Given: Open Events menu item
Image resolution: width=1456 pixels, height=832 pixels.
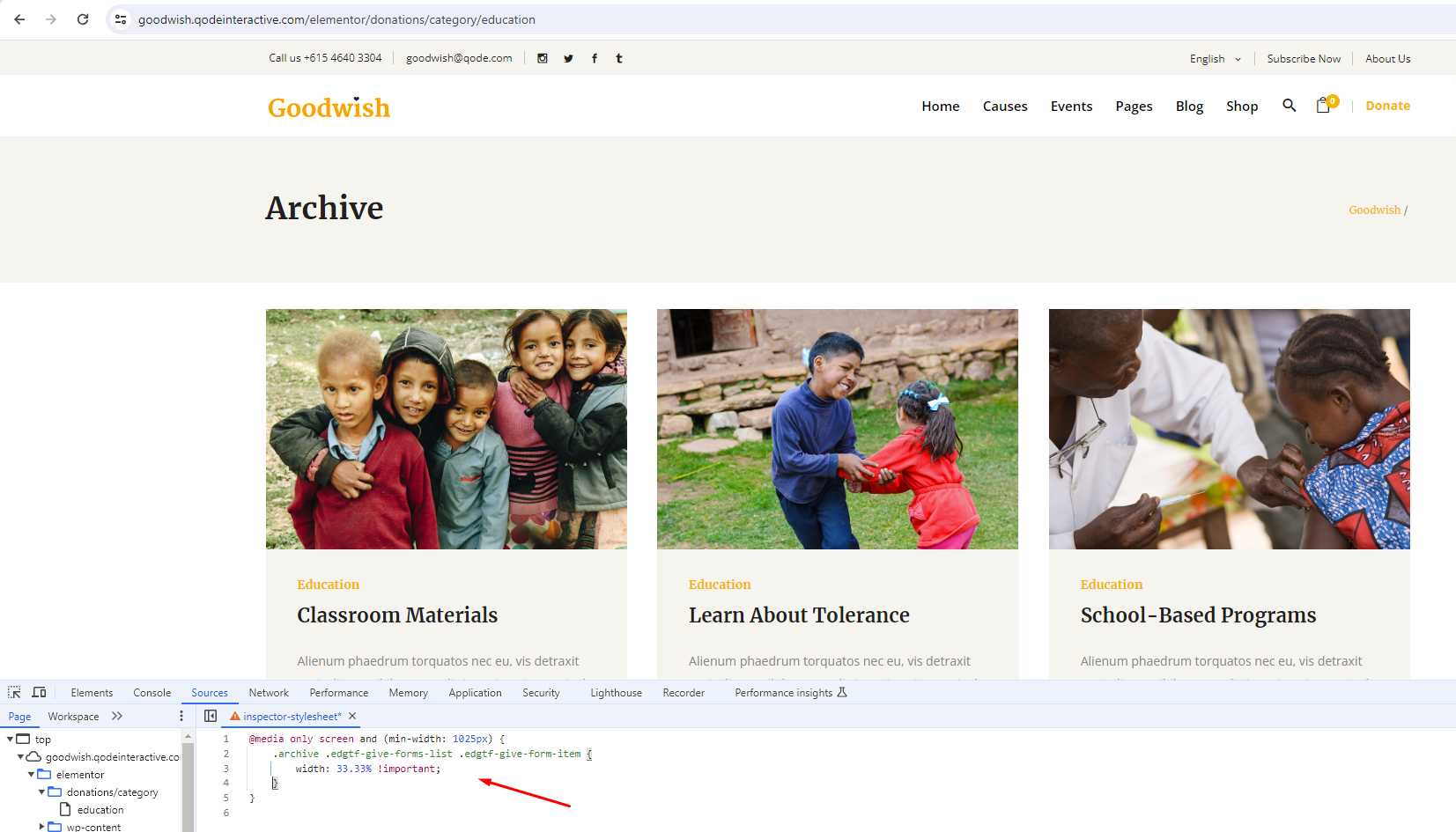Looking at the screenshot, I should (x=1071, y=106).
